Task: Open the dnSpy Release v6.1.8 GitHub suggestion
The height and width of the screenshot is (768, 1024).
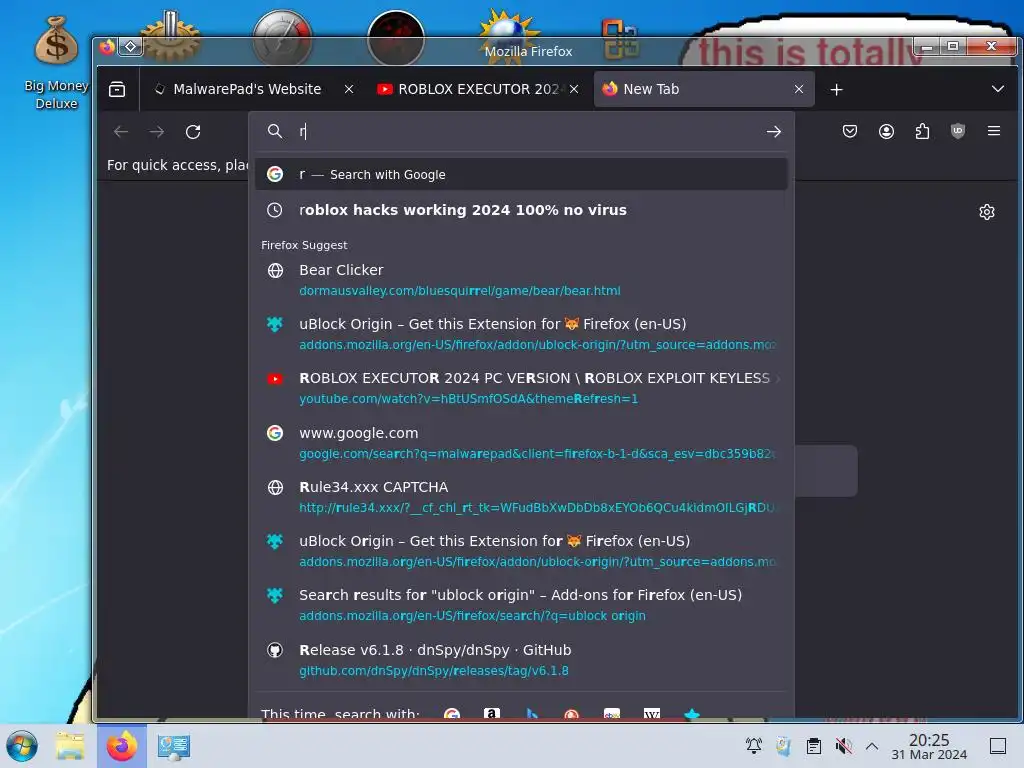Action: 521,660
